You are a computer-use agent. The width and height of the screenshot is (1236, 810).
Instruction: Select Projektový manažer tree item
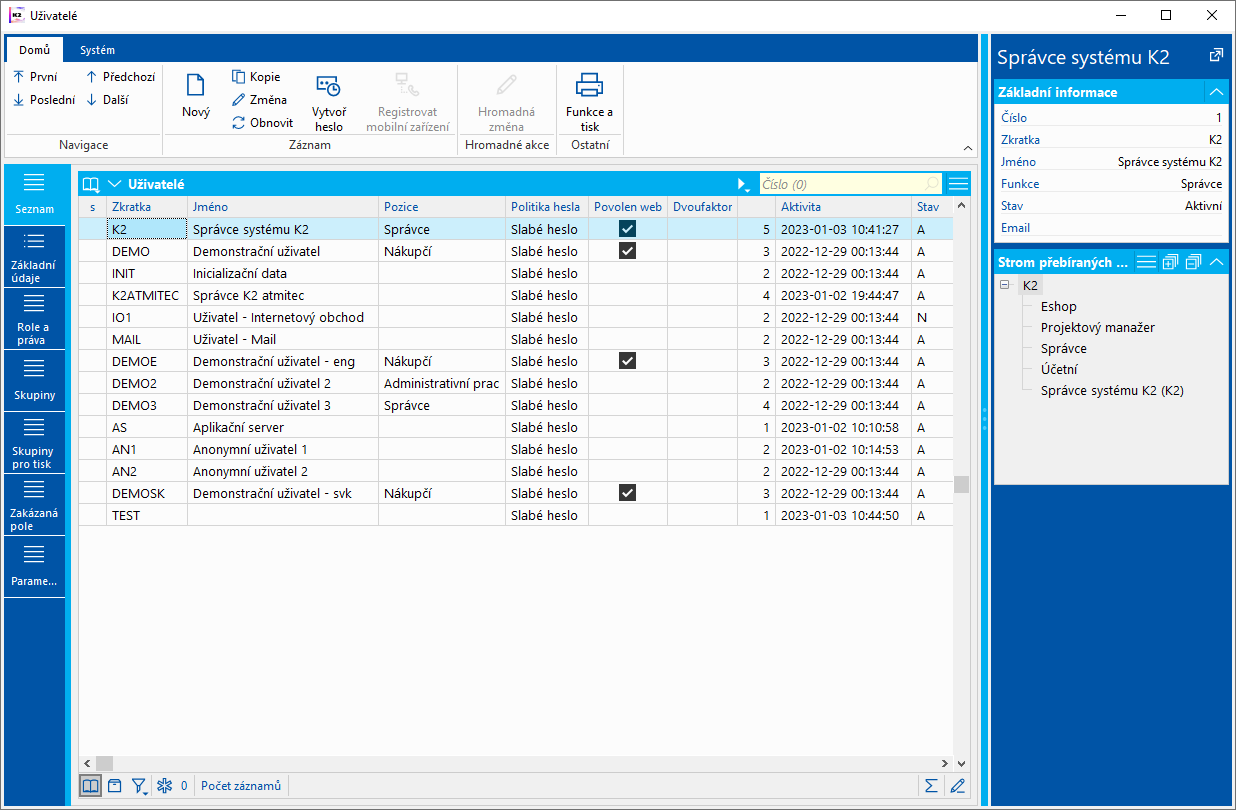[x=1097, y=328]
